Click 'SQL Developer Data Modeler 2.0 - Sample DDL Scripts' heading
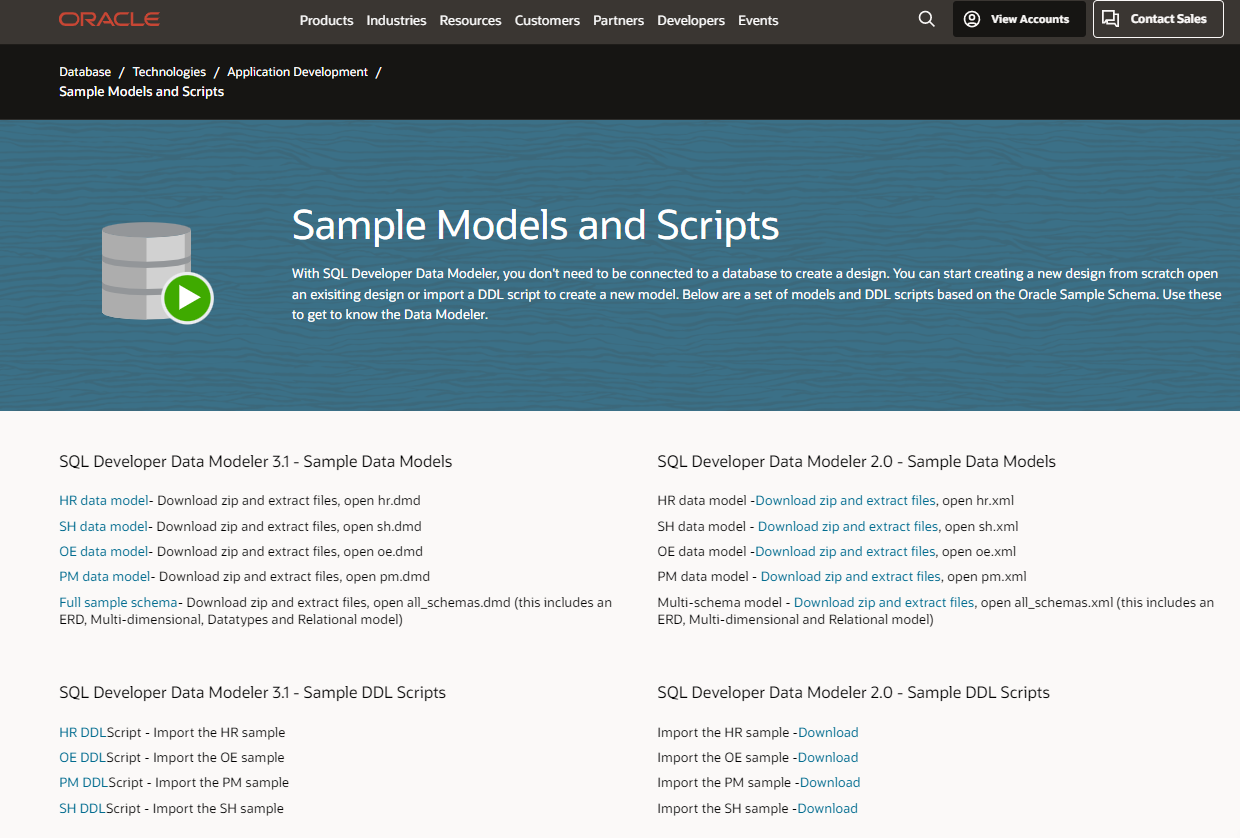The height and width of the screenshot is (838, 1240). 854,692
